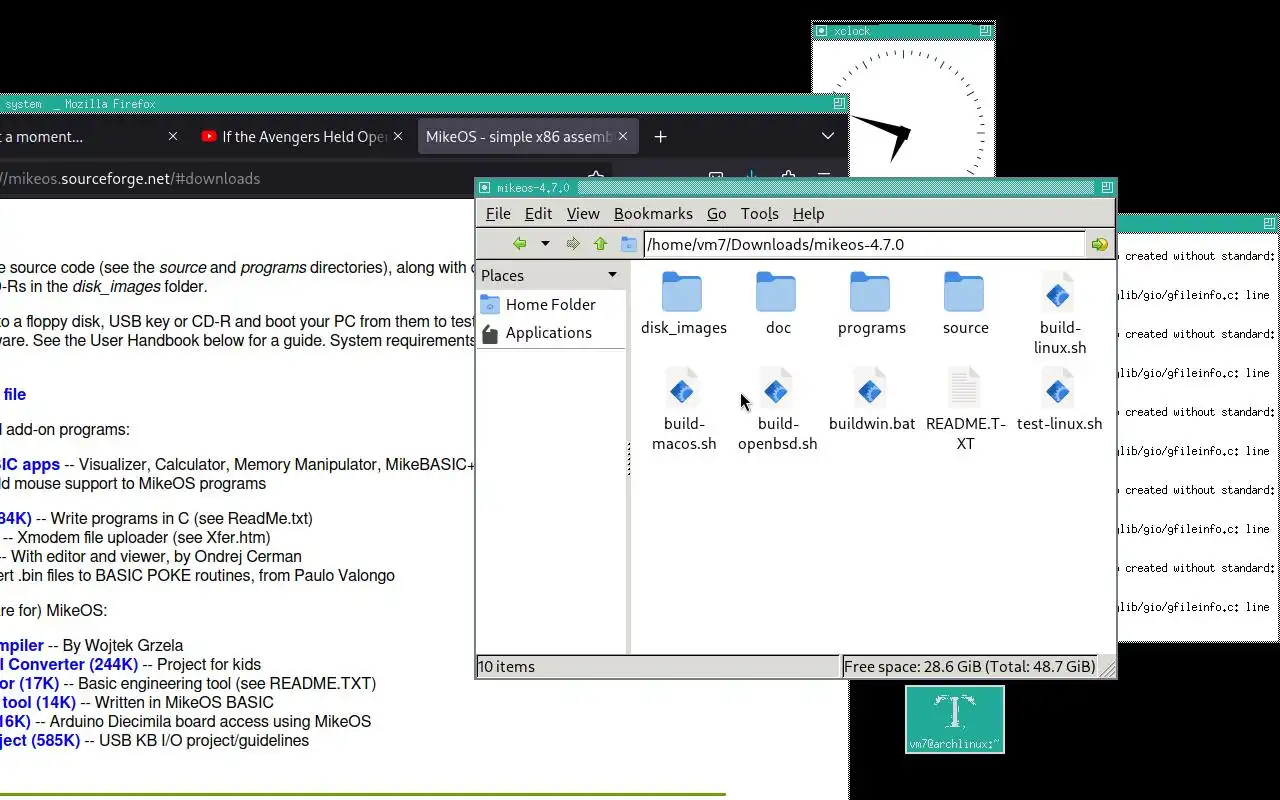The image size is (1280, 800).
Task: Click the terminal window text behind file manager
Action: pos(1198,432)
